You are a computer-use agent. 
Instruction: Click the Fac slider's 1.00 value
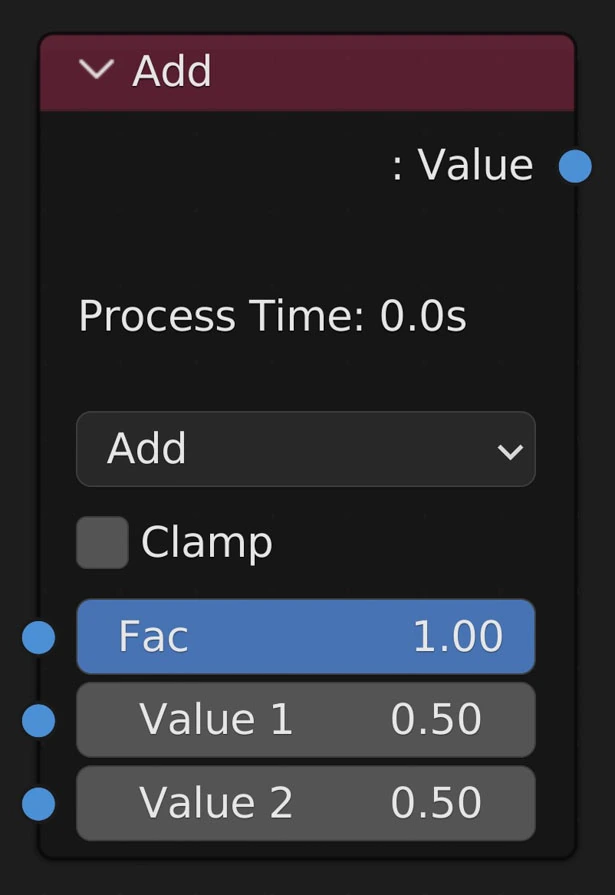(x=457, y=637)
